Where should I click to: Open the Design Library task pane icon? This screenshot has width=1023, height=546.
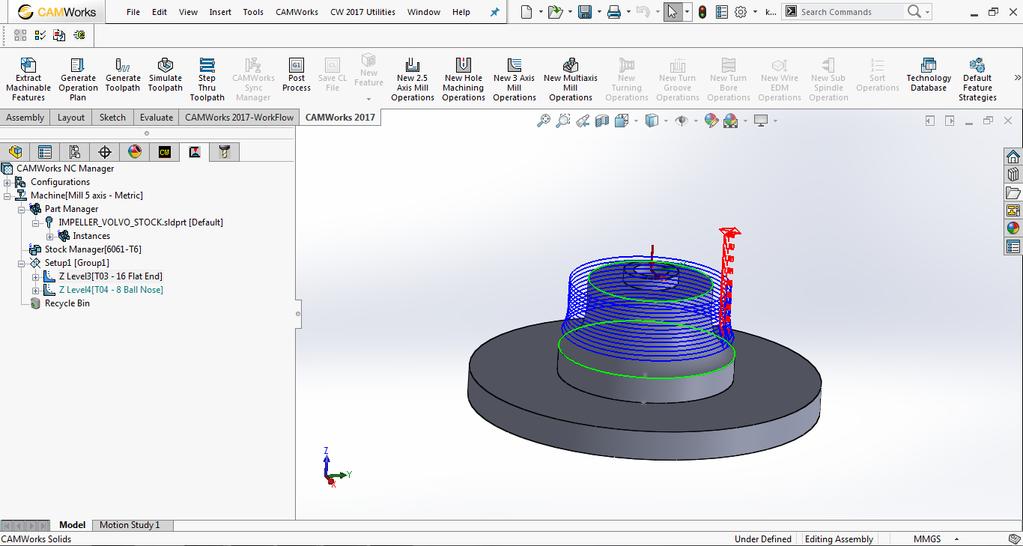1013,175
